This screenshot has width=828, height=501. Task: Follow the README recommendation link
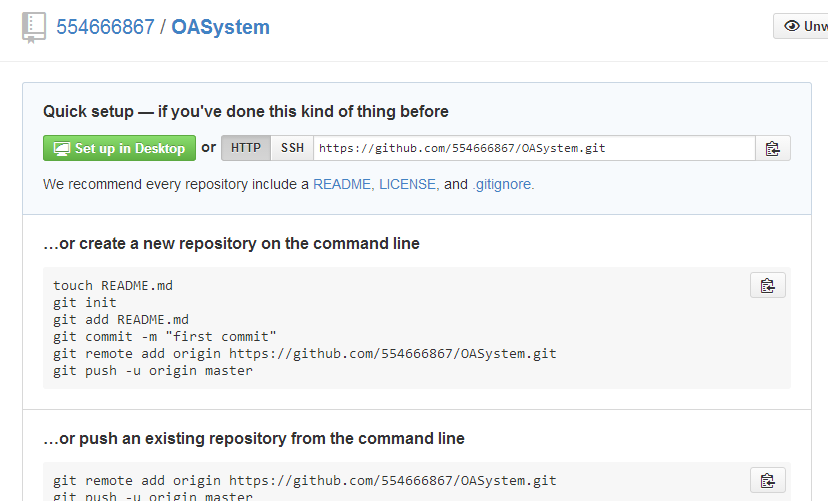(342, 184)
